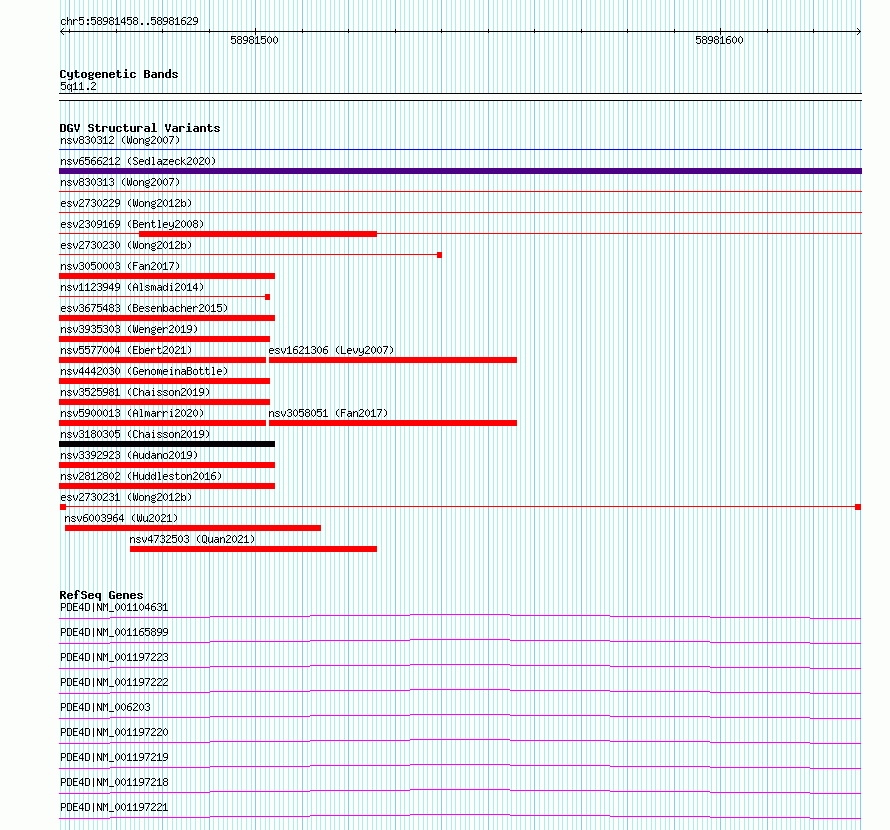Click the nsv6003964 red variant bar

click(x=193, y=528)
